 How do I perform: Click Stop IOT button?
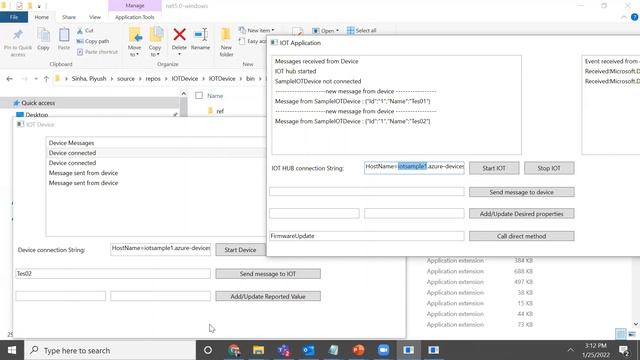(x=549, y=168)
